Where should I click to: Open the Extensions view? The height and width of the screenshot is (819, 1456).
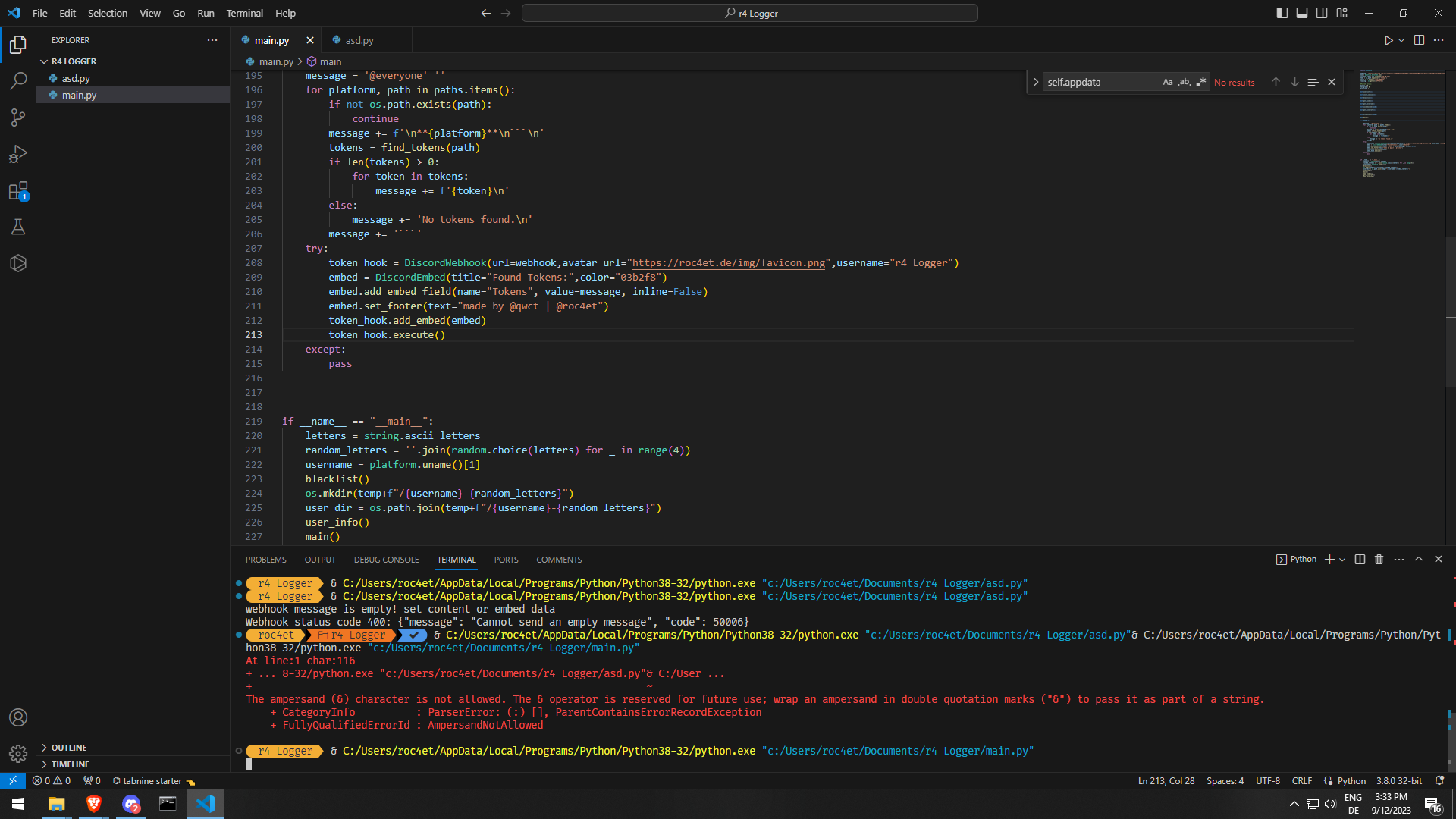point(18,190)
